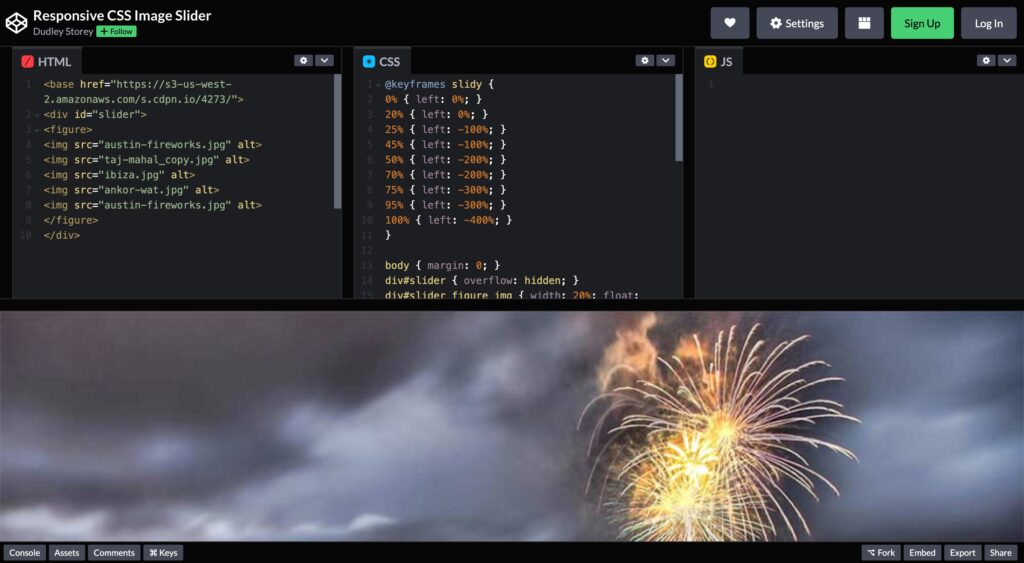Open HTML editor gear settings
The image size is (1024, 563).
(303, 61)
